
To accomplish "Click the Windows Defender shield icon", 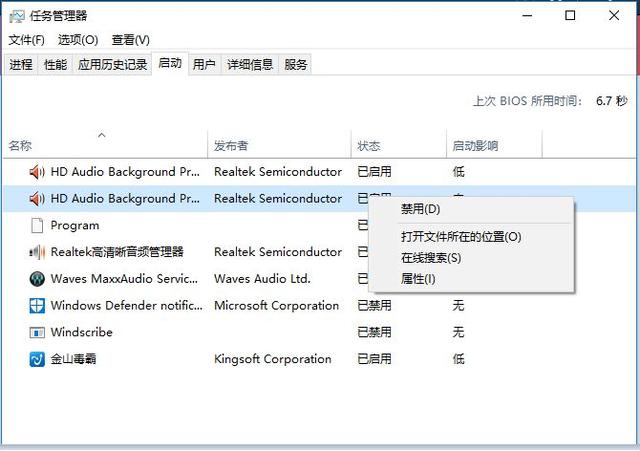I will (x=37, y=306).
